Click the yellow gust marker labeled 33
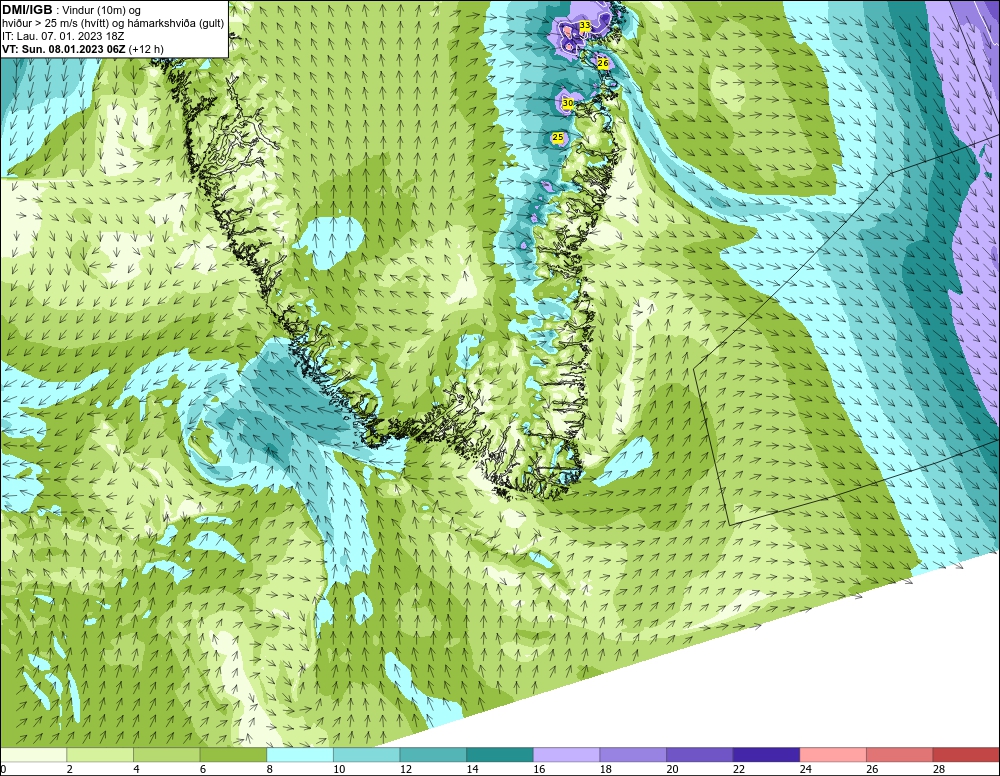Screen dimensions: 1000x776 [584, 25]
